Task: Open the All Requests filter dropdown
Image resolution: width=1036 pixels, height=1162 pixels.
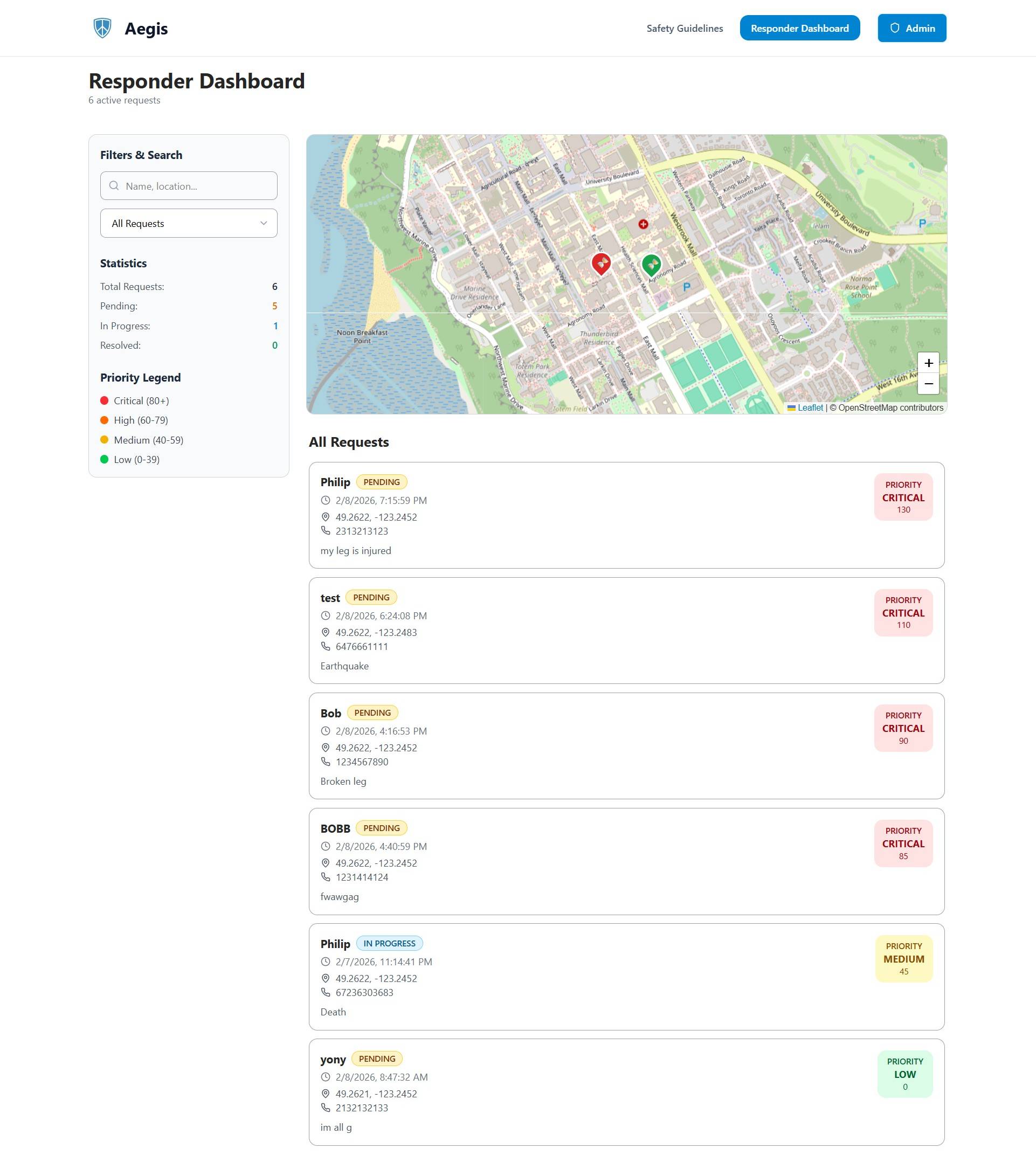Action: pyautogui.click(x=189, y=223)
